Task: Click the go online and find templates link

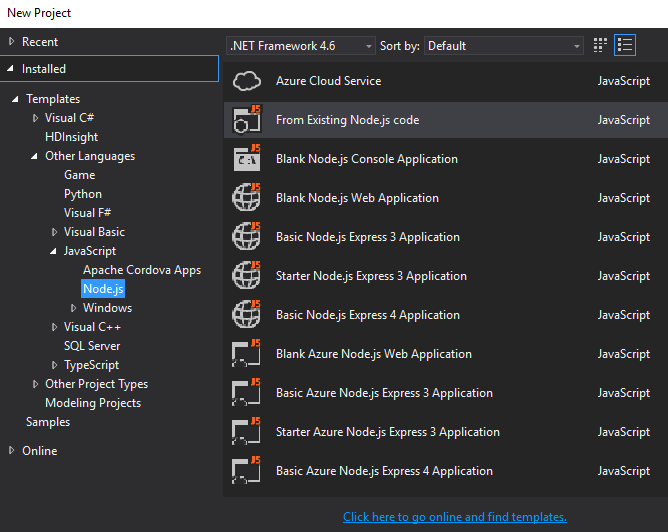Action: click(x=455, y=517)
